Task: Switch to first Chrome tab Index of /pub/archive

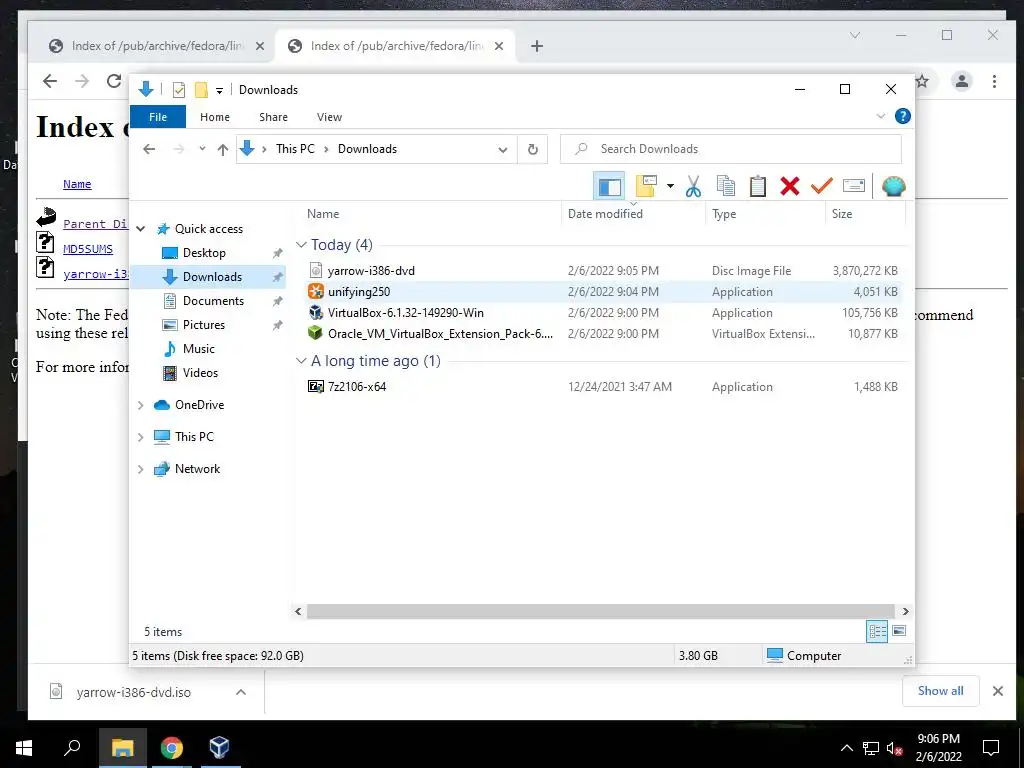Action: click(157, 46)
